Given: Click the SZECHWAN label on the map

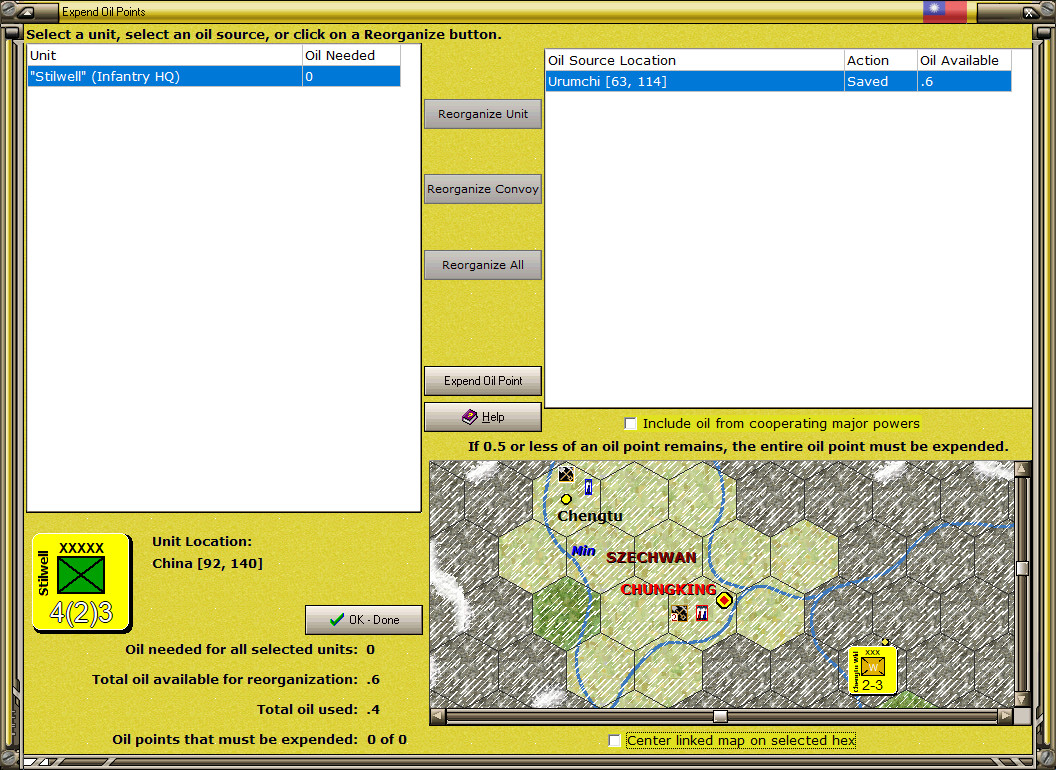Looking at the screenshot, I should [651, 558].
